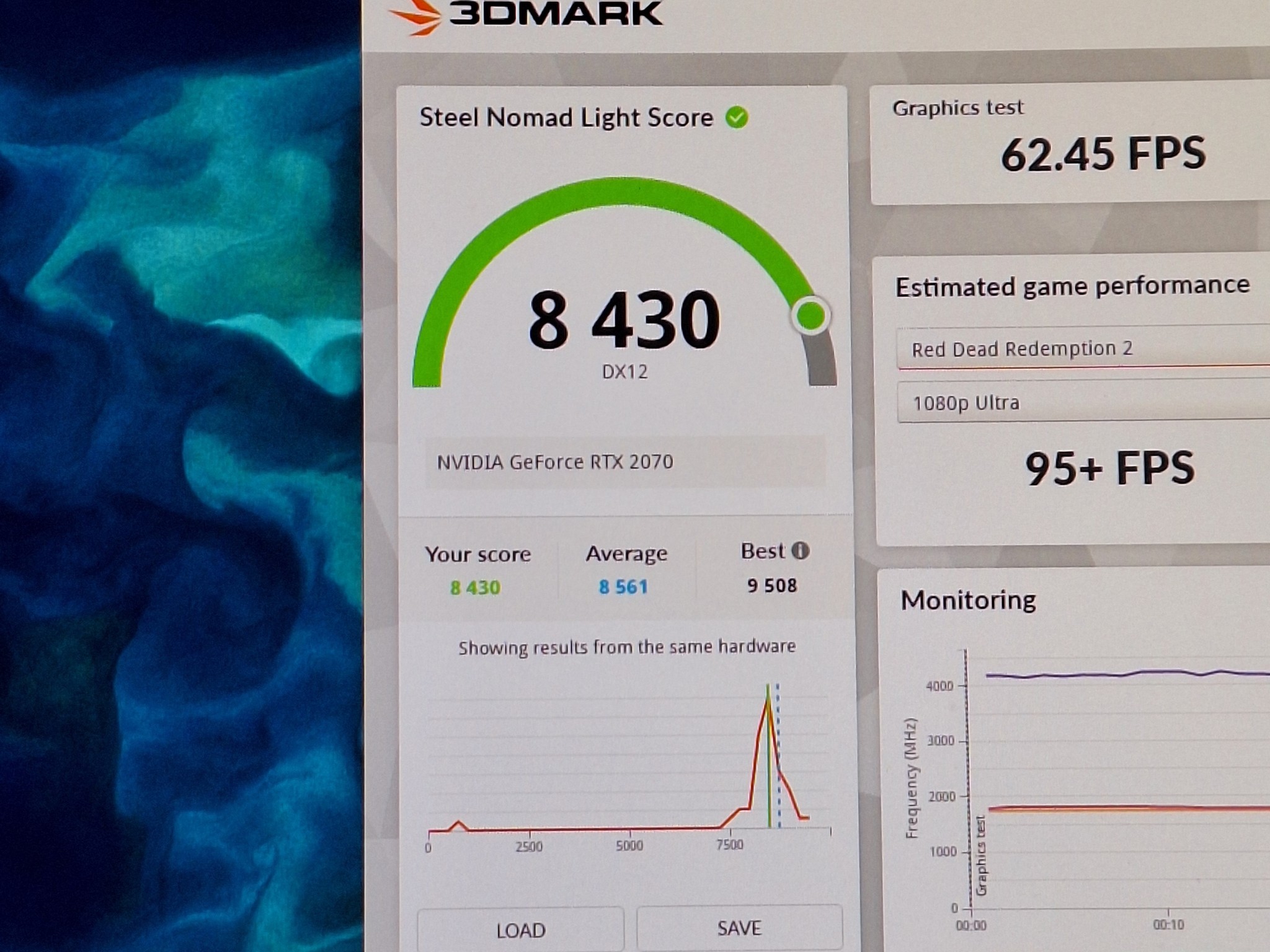Click the Best score value 9 508

click(772, 585)
